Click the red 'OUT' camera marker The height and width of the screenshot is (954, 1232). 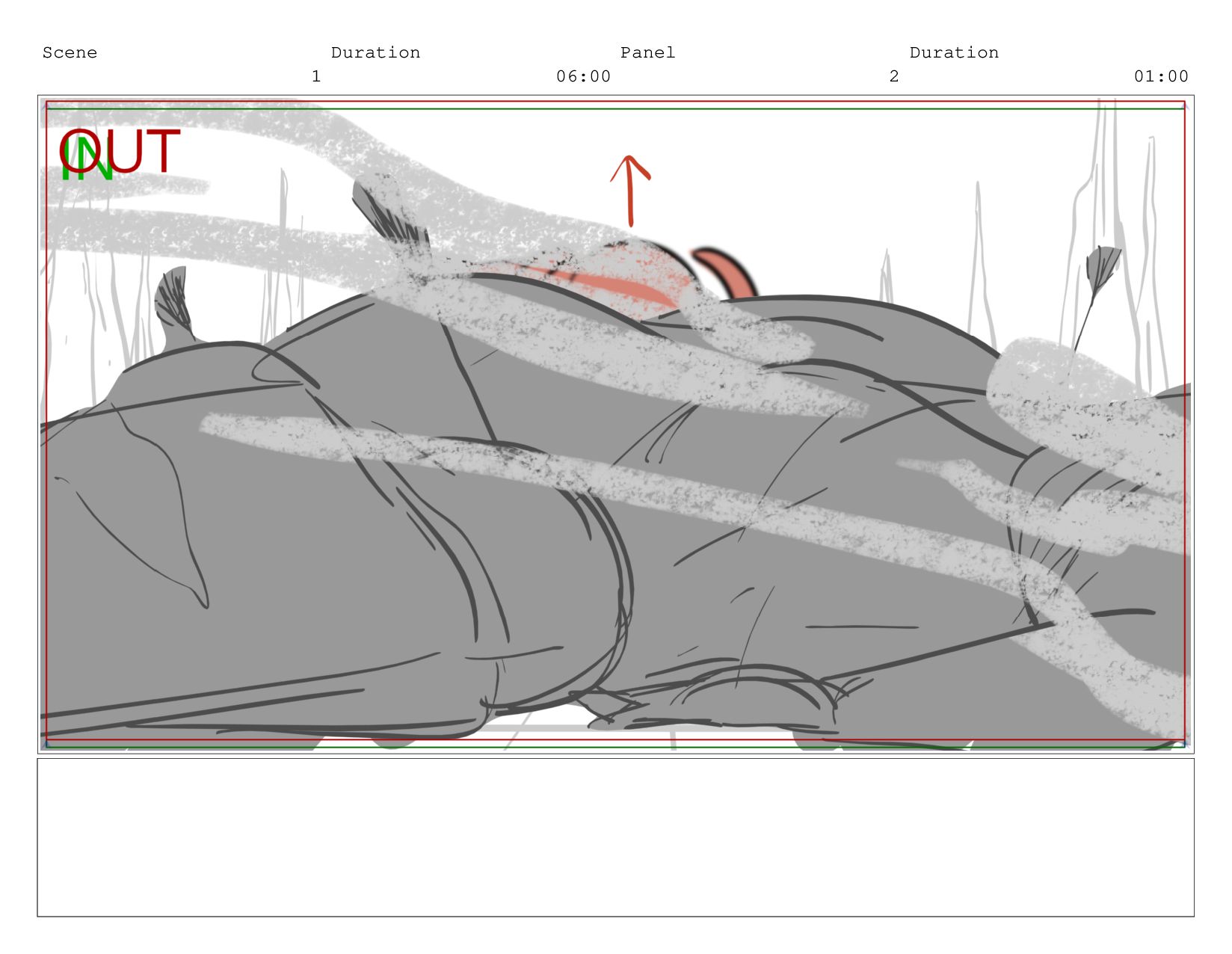[120, 152]
